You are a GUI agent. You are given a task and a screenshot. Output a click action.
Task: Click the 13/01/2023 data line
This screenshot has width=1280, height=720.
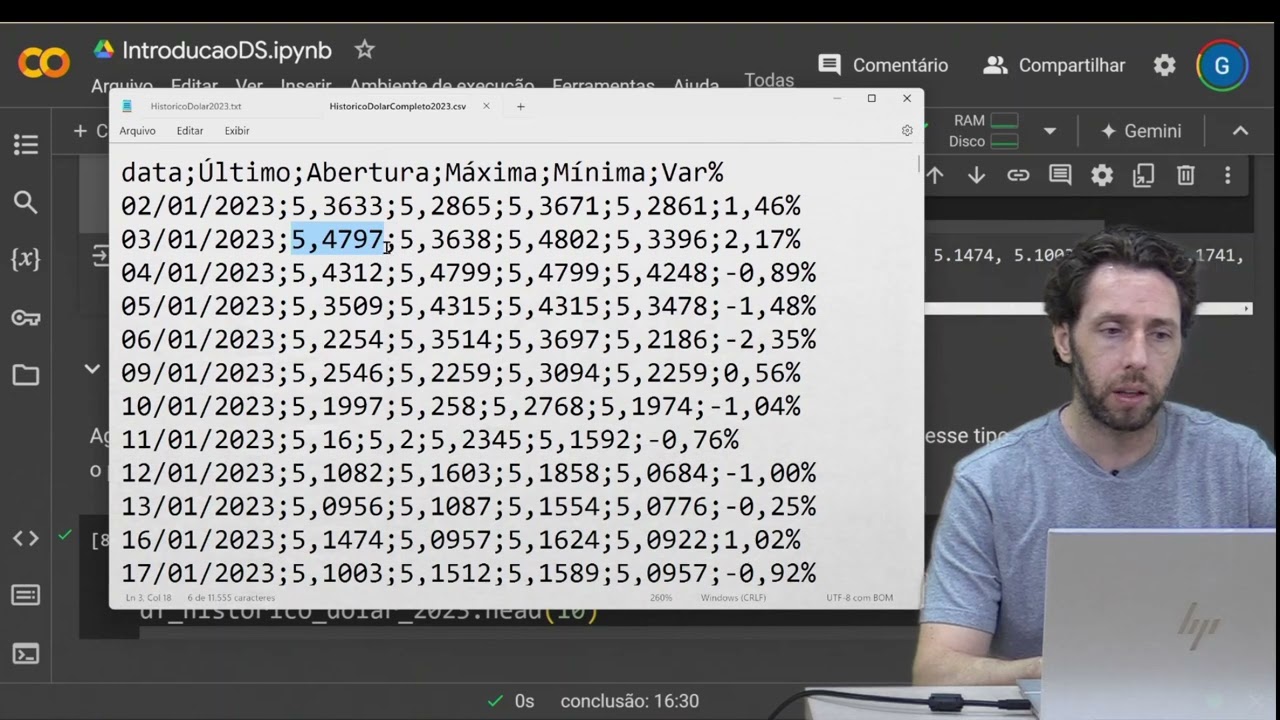click(468, 507)
